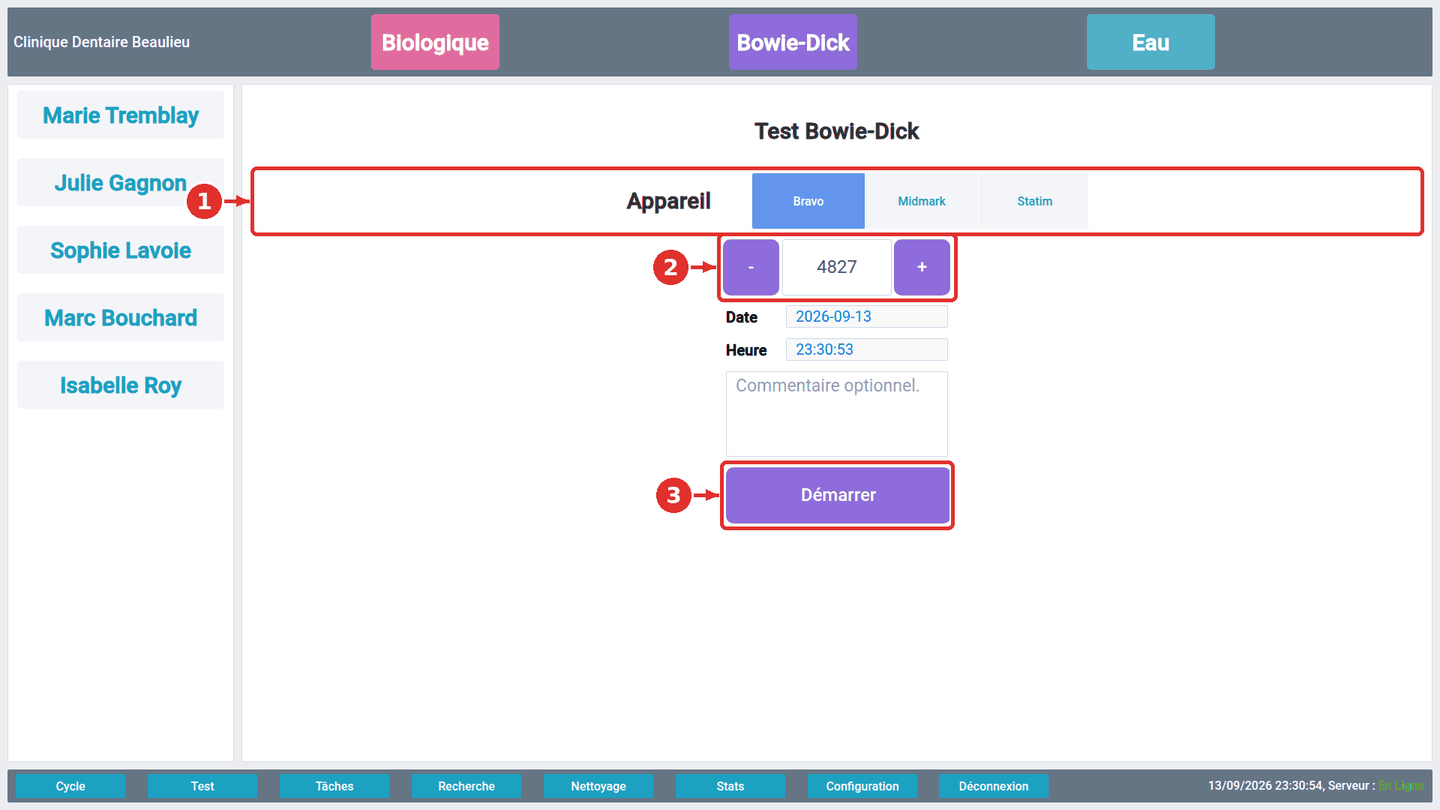This screenshot has height=810, width=1440.
Task: Click the Heure field 23:30:53
Action: 867,350
